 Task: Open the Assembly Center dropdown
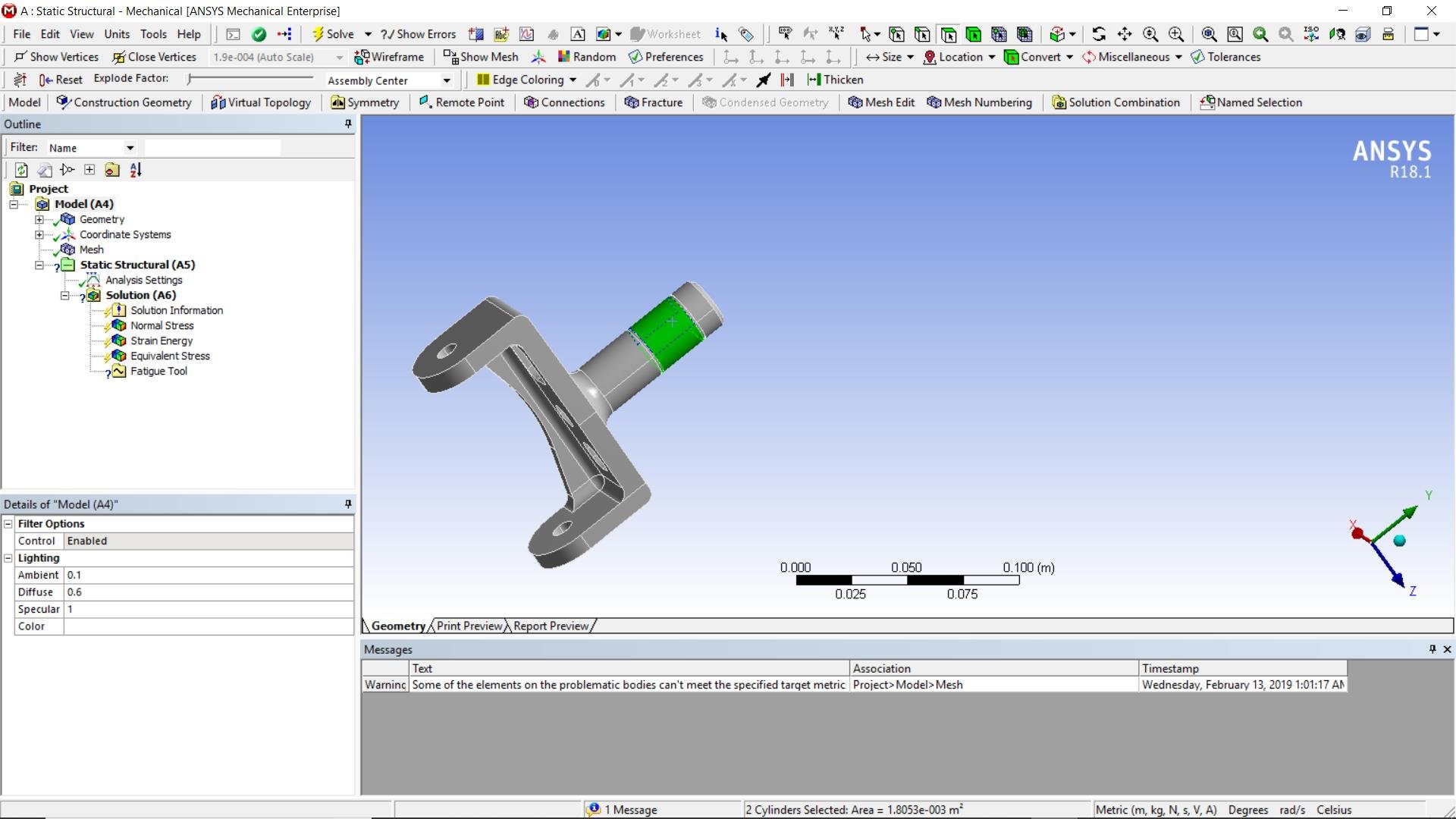click(447, 80)
